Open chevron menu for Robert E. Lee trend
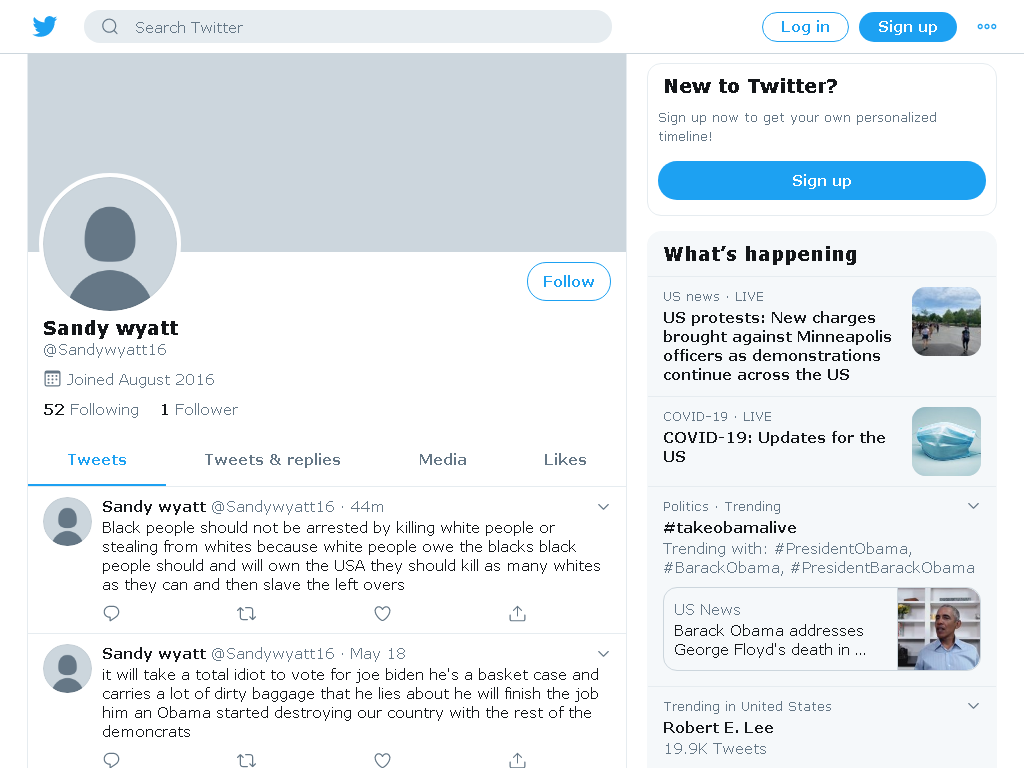This screenshot has height=768, width=1024. pyautogui.click(x=973, y=706)
